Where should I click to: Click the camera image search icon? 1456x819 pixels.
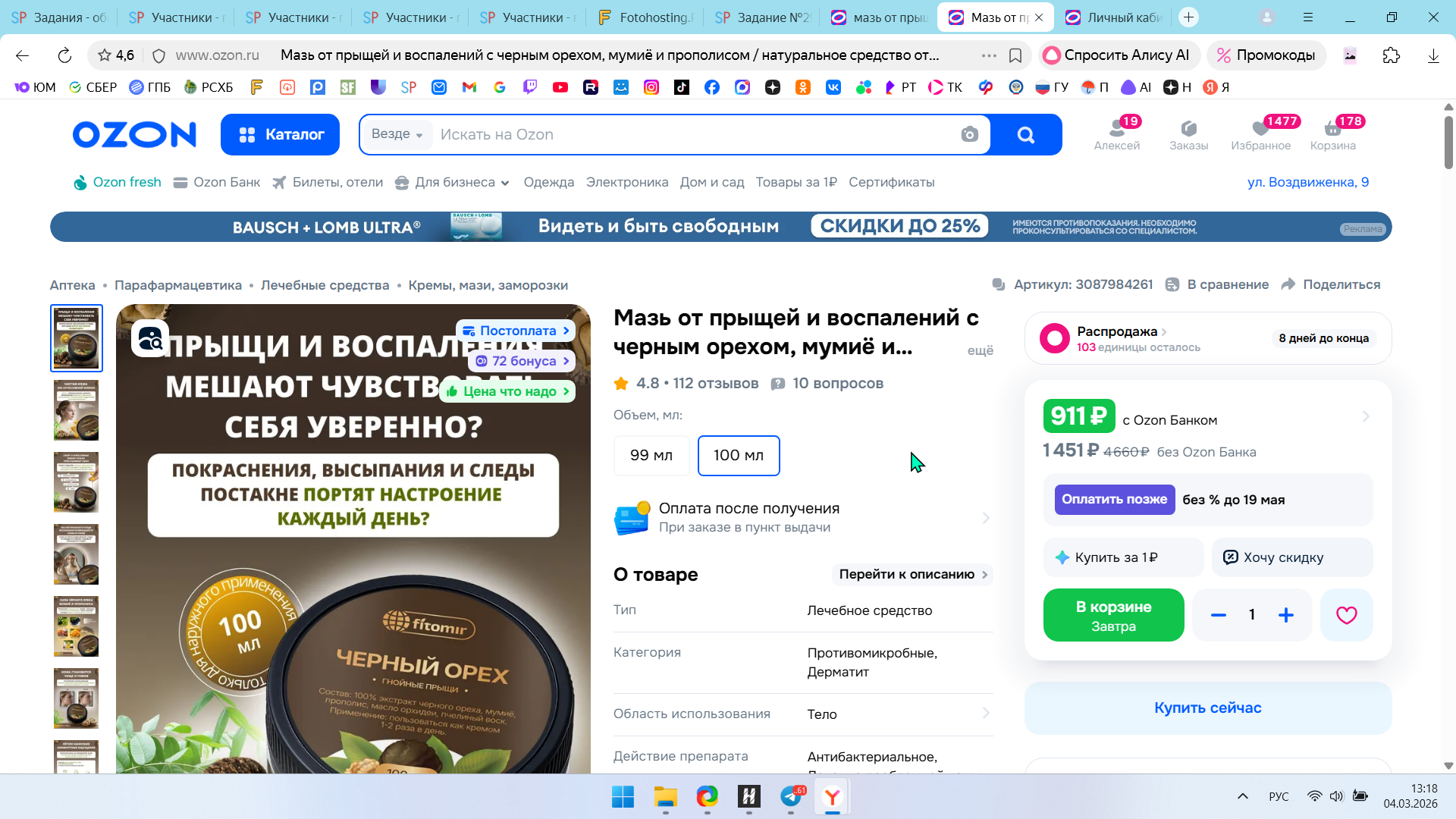pyautogui.click(x=969, y=134)
